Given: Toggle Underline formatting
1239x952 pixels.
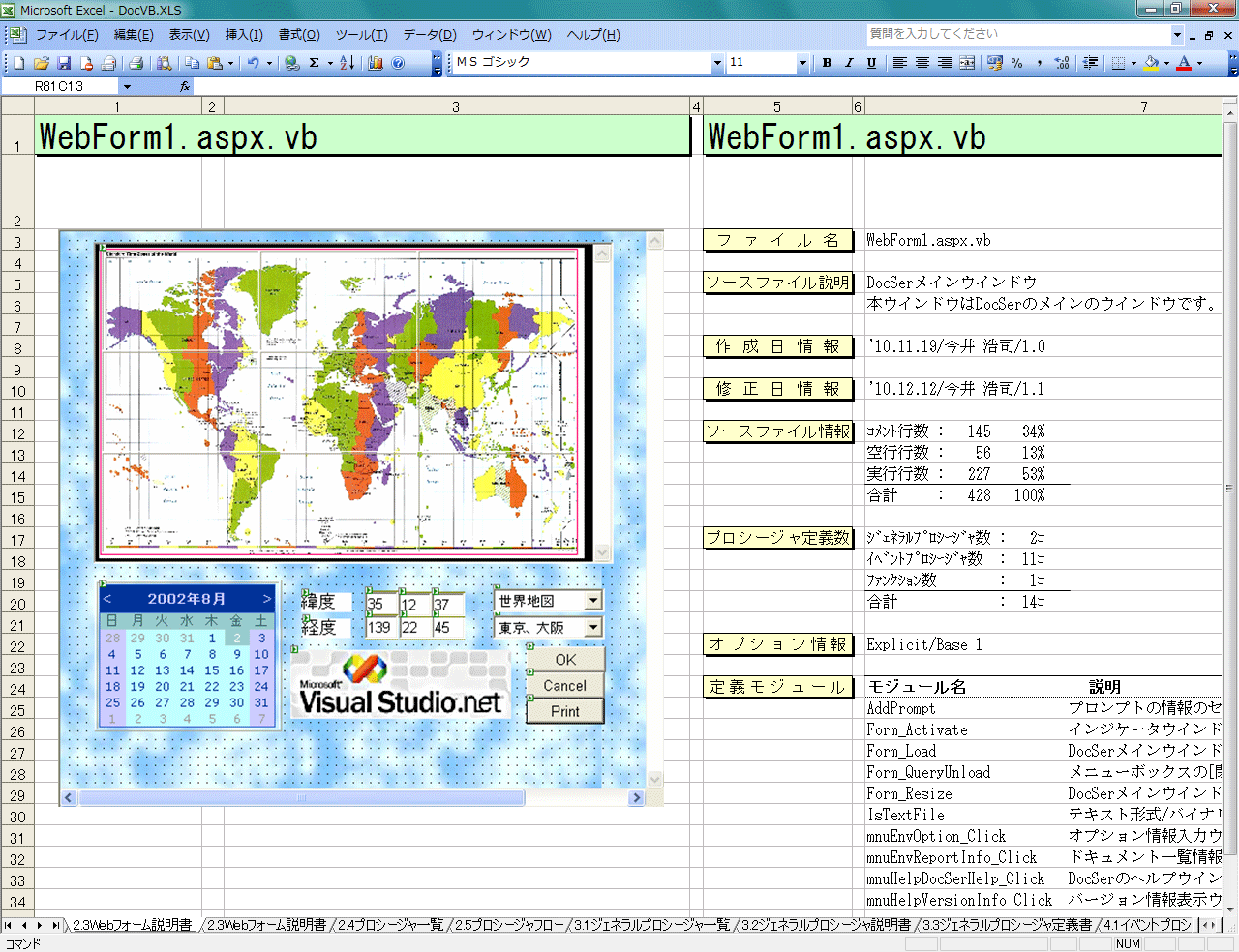Looking at the screenshot, I should [x=871, y=63].
